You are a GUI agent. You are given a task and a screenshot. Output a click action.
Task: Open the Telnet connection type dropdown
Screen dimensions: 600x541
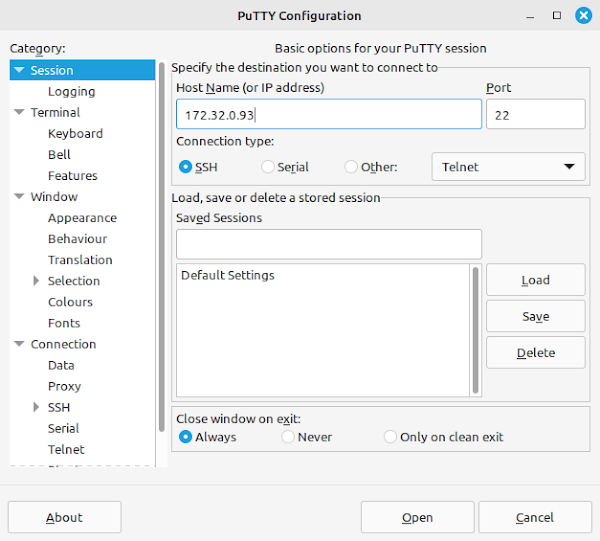pos(508,167)
